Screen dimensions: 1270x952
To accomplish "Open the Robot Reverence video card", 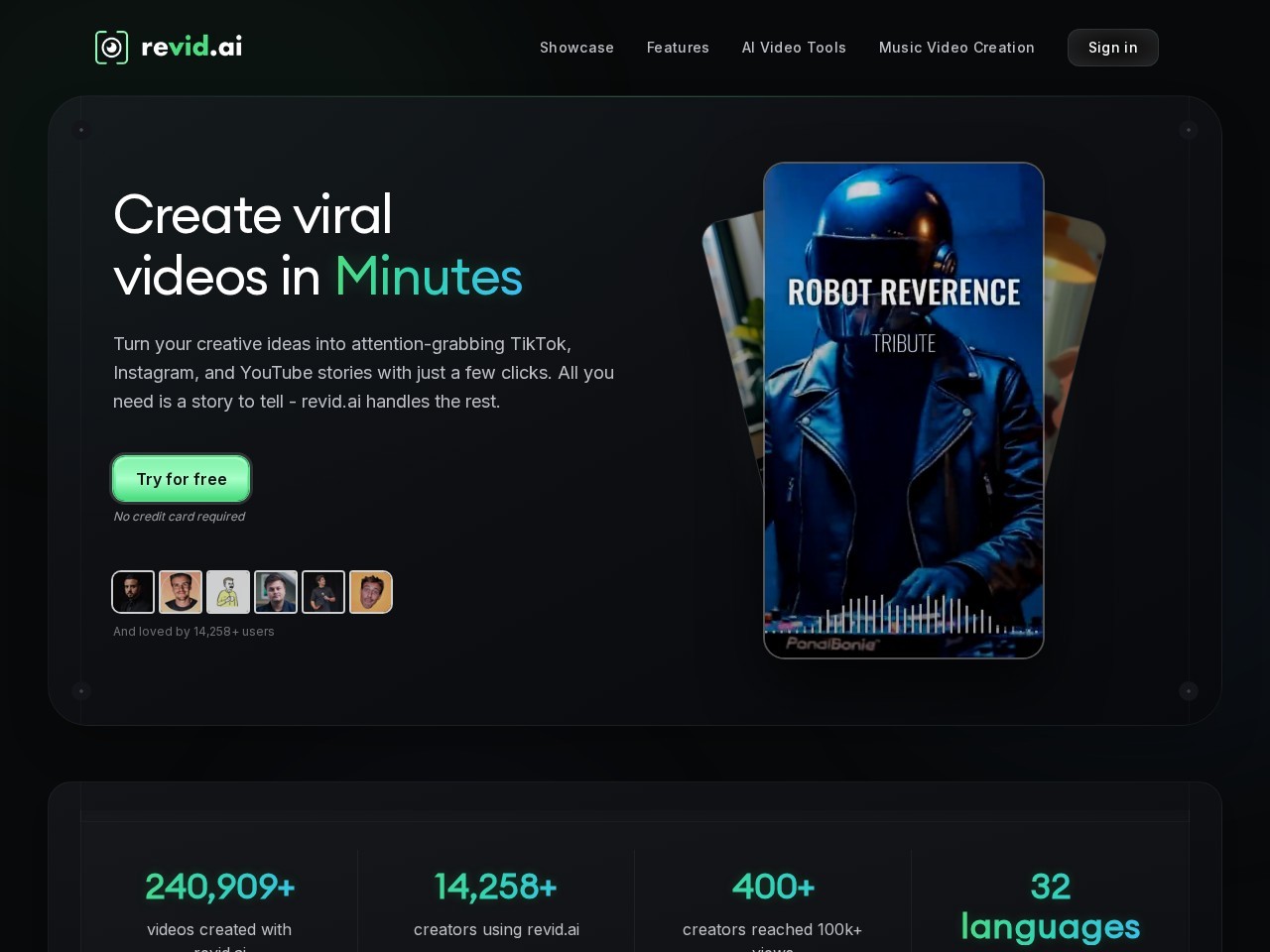I will [x=903, y=416].
